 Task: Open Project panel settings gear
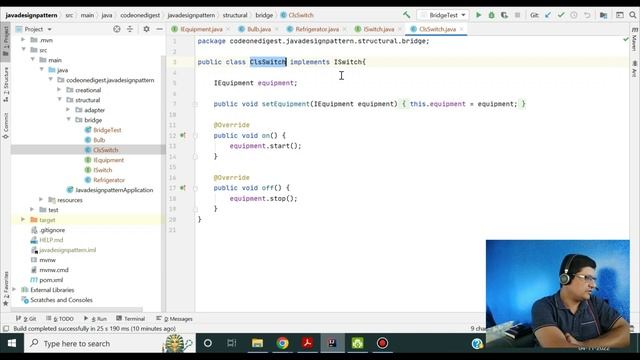pyautogui.click(x=146, y=29)
